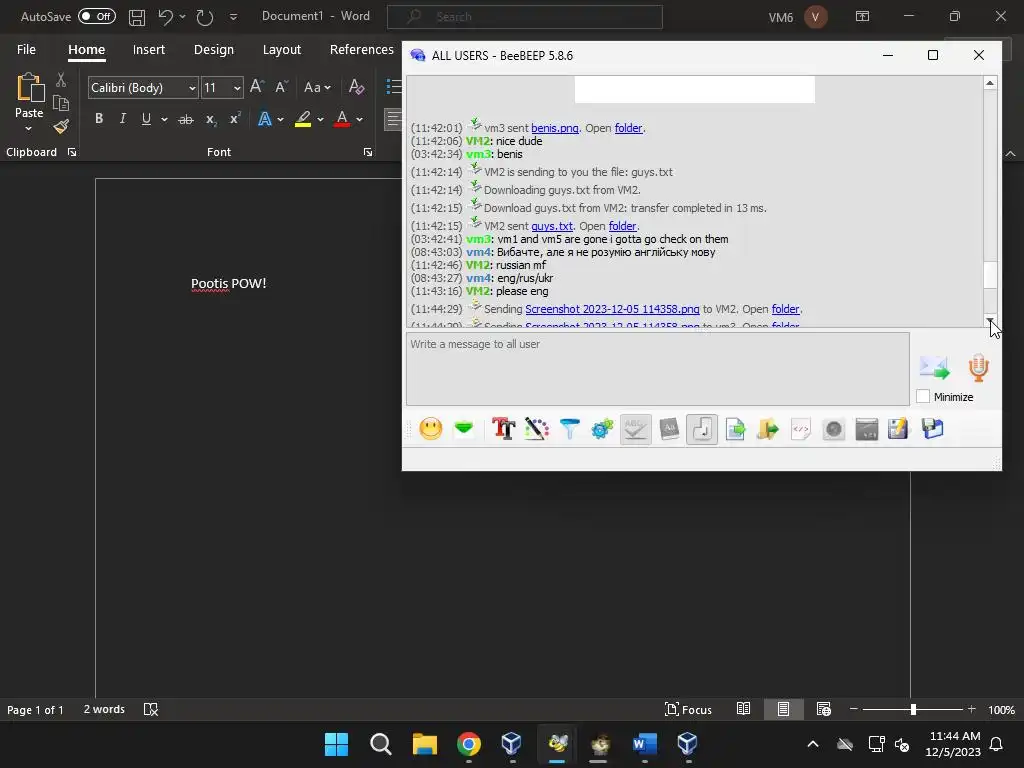Open Screenshot 2023-12-05 114358.png sent to VM2
Image resolution: width=1024 pixels, height=768 pixels.
pyautogui.click(x=612, y=309)
